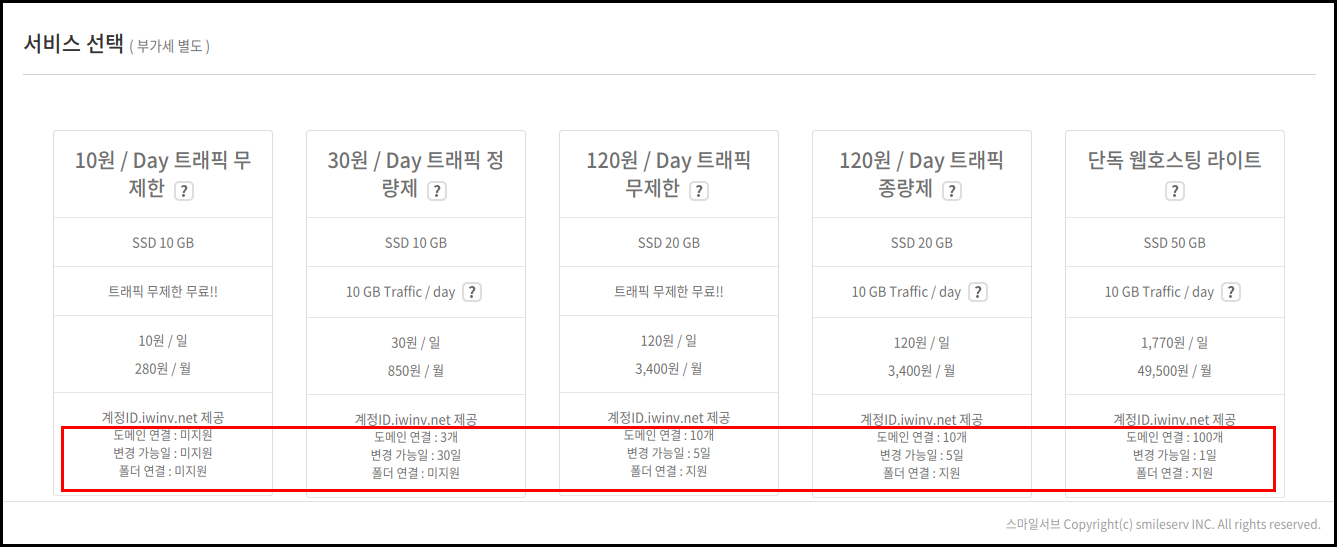Screen dimensions: 1337x547
Task: Show traffic help in 120원 종량제 plan's traffic row
Action: (x=978, y=292)
